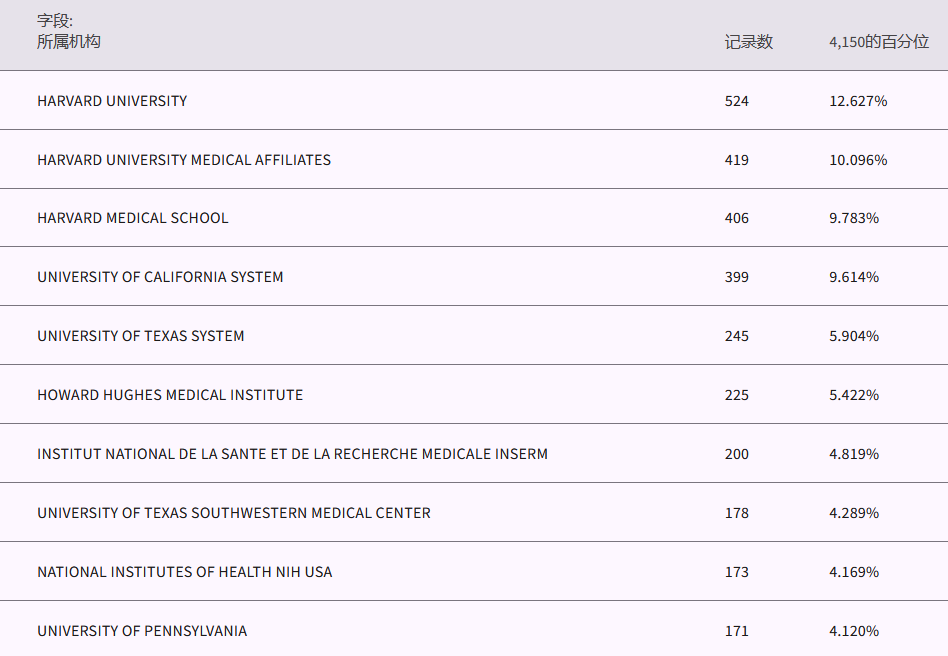The width and height of the screenshot is (948, 656).
Task: Click the 4,150的百分位 column header
Action: (x=879, y=42)
